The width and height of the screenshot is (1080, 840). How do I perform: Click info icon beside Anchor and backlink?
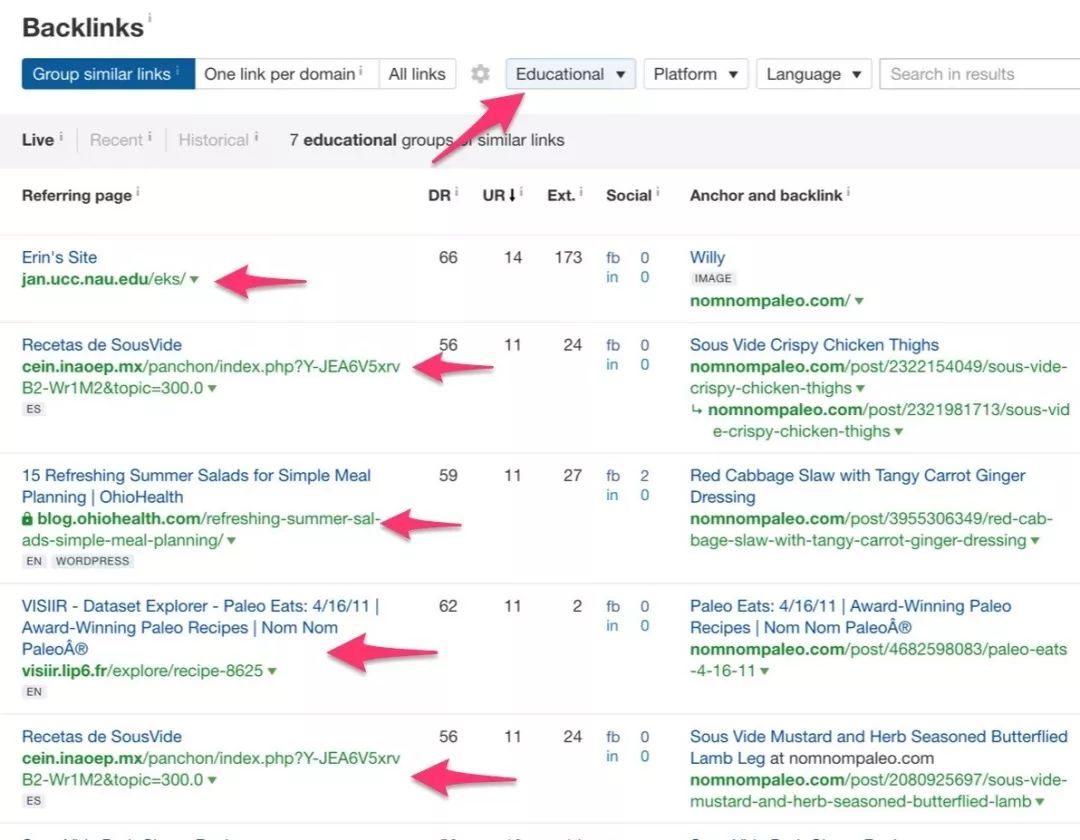click(848, 192)
